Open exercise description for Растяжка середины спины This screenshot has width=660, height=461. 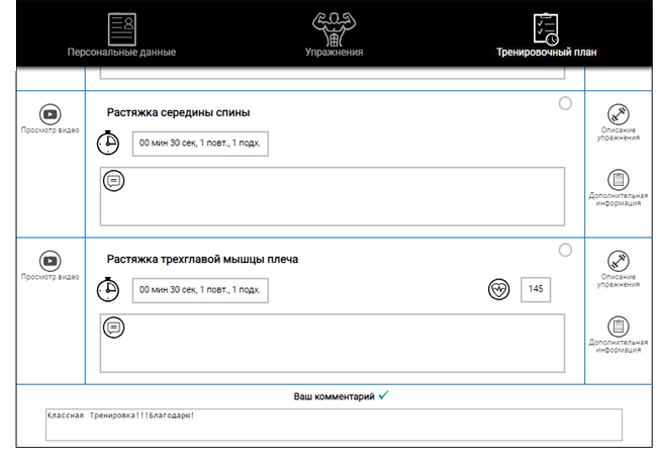click(618, 122)
